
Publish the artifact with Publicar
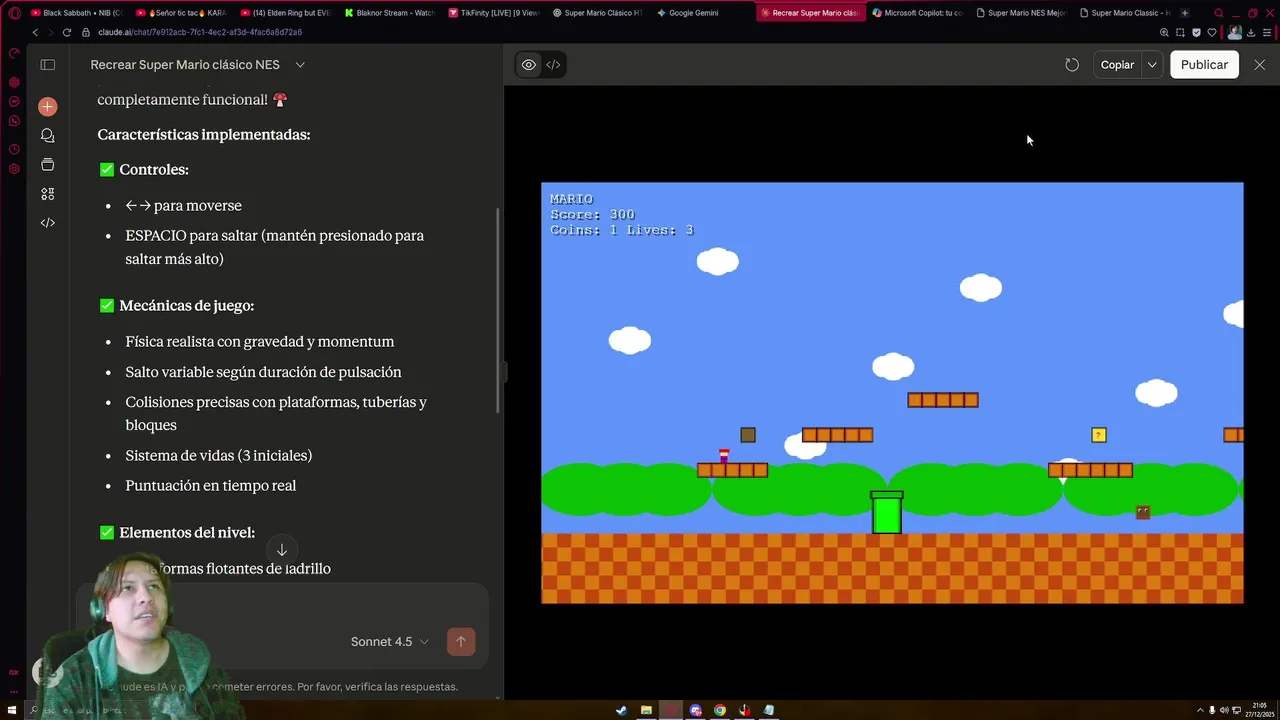point(1204,65)
